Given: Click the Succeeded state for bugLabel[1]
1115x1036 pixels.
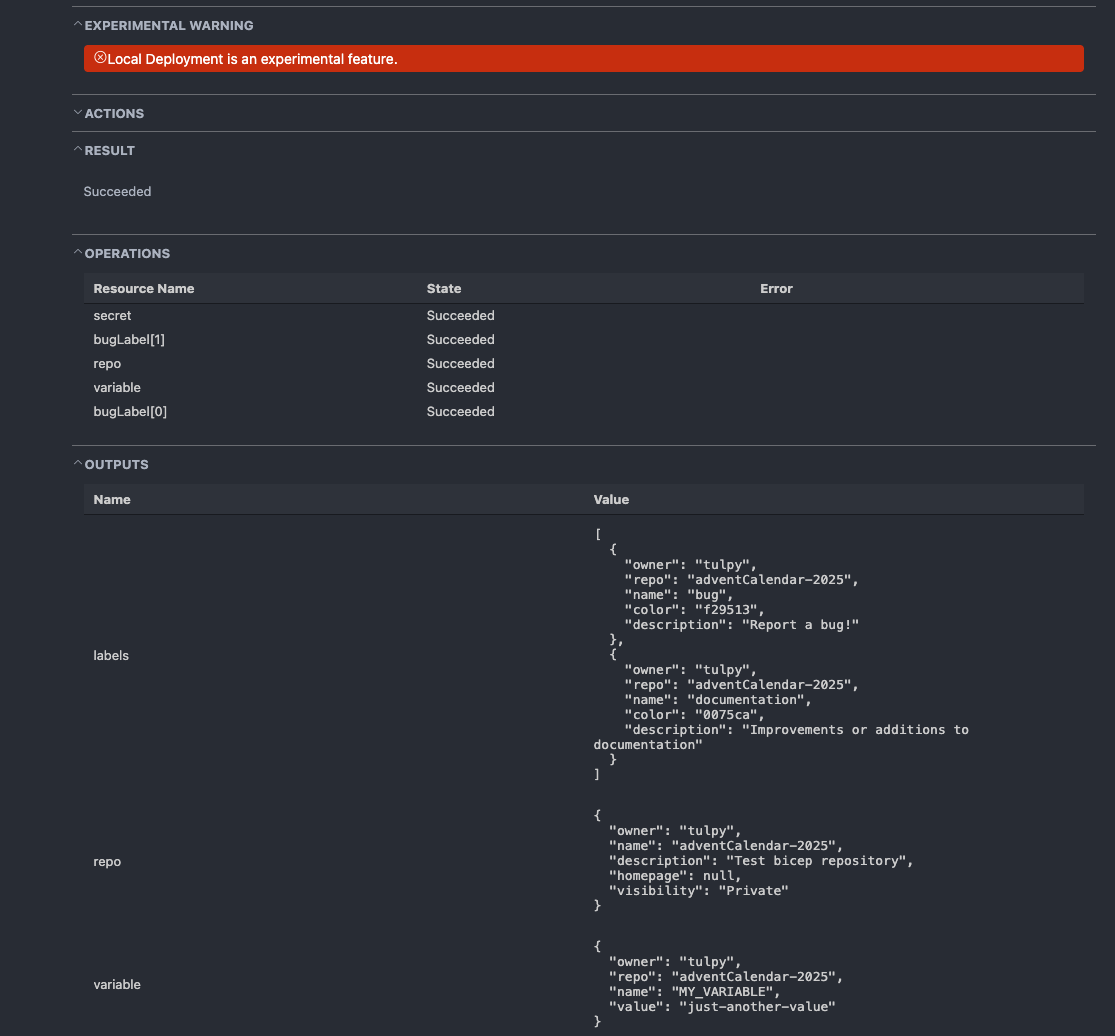Looking at the screenshot, I should tap(460, 340).
